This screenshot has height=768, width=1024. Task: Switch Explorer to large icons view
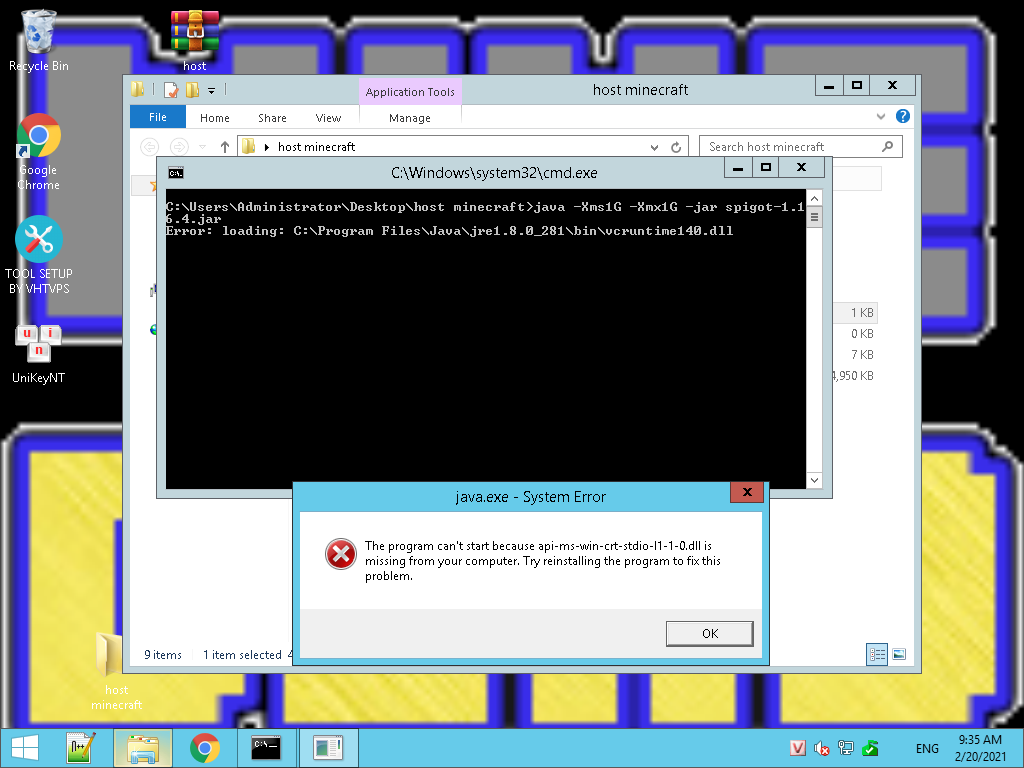(899, 654)
